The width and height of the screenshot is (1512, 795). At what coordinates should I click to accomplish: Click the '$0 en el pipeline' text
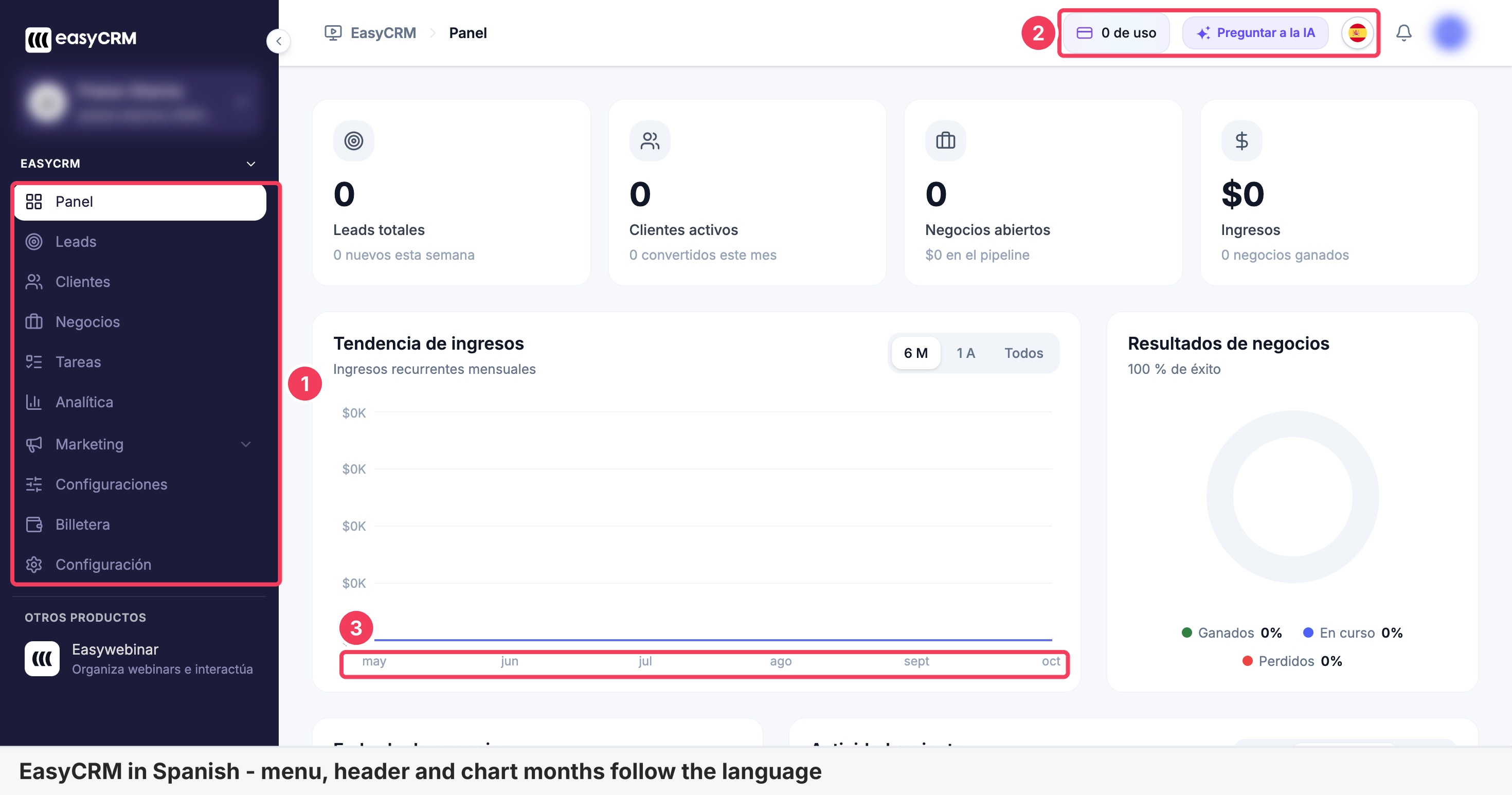click(977, 255)
